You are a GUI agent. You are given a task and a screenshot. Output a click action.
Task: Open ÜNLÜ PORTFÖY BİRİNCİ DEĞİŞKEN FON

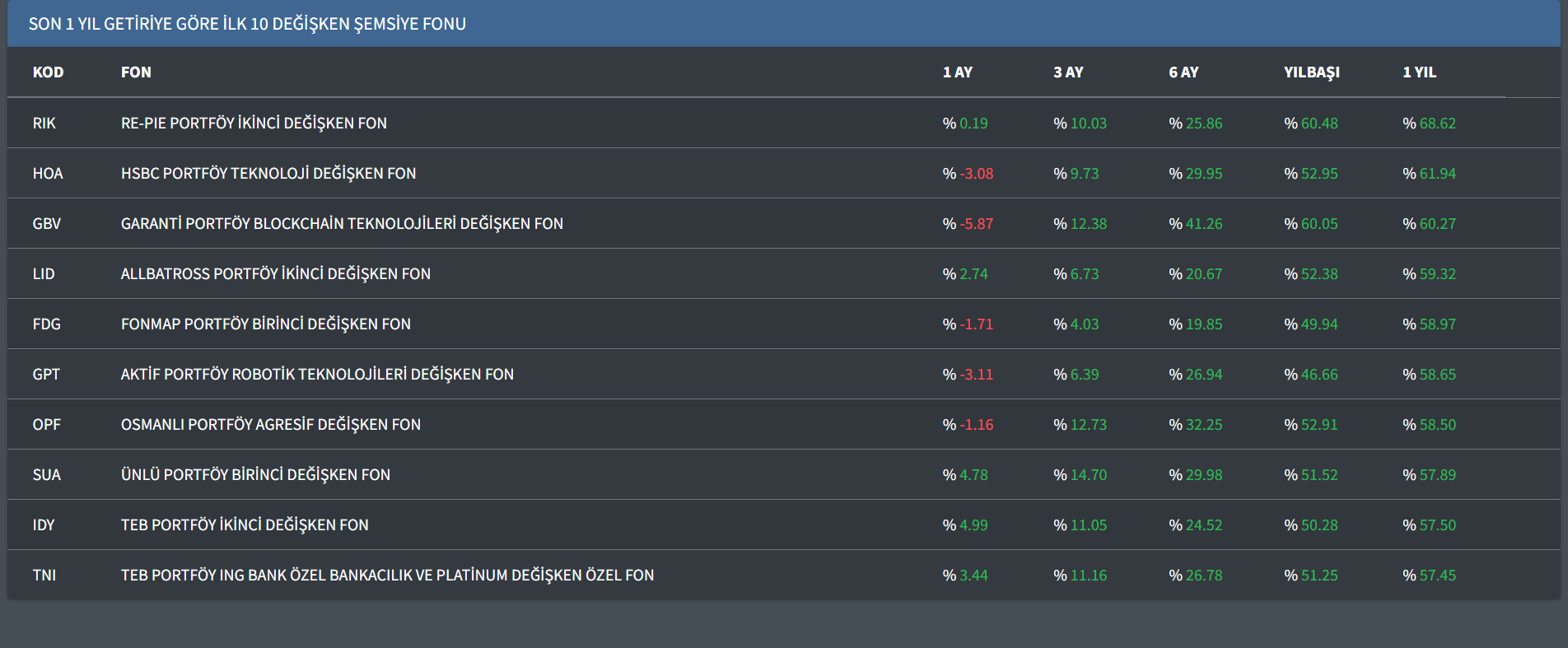(255, 475)
